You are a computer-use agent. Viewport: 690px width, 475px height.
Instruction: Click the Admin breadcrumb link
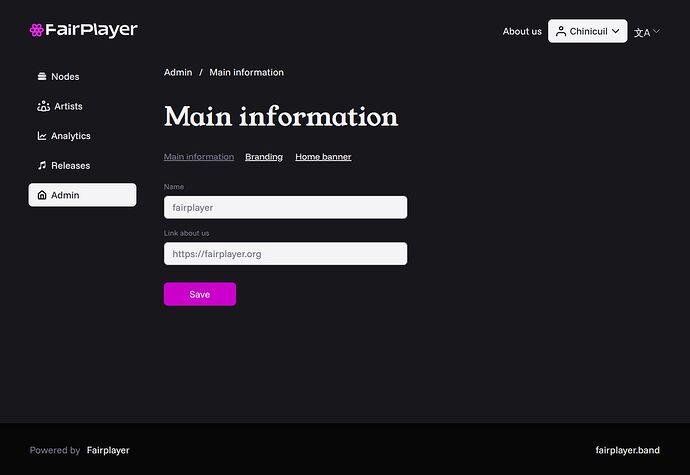point(178,72)
